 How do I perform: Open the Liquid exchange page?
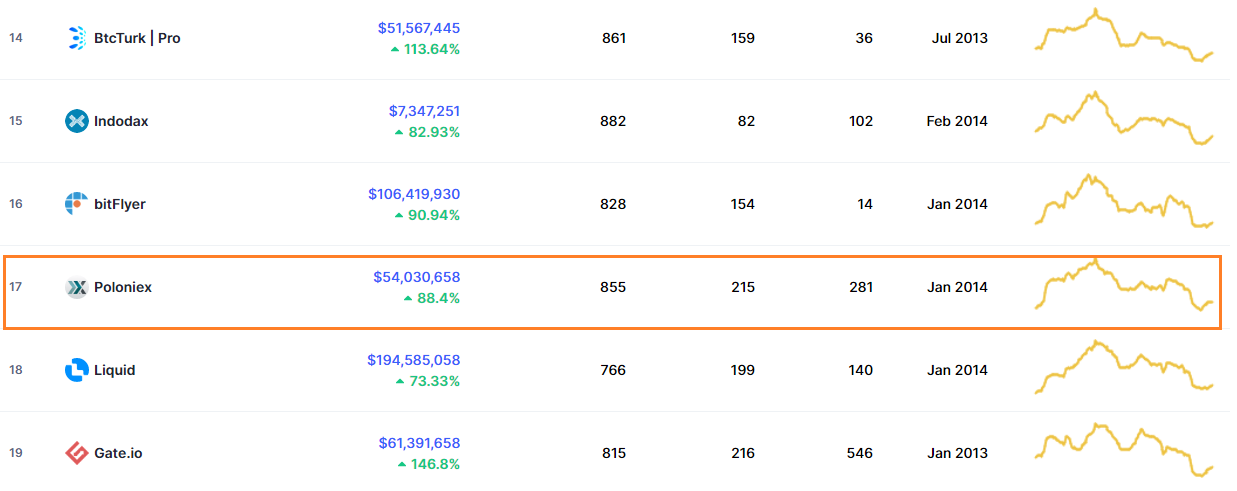(115, 370)
